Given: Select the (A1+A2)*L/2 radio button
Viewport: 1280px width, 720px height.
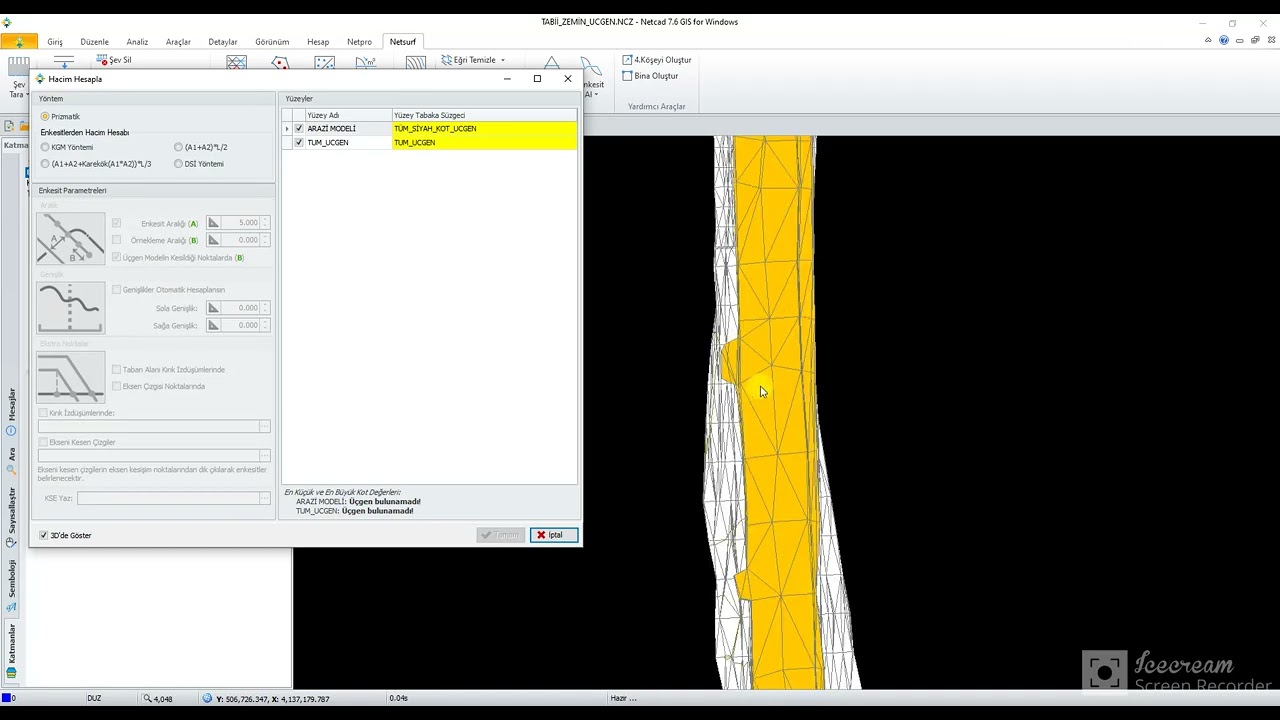Looking at the screenshot, I should [x=178, y=147].
